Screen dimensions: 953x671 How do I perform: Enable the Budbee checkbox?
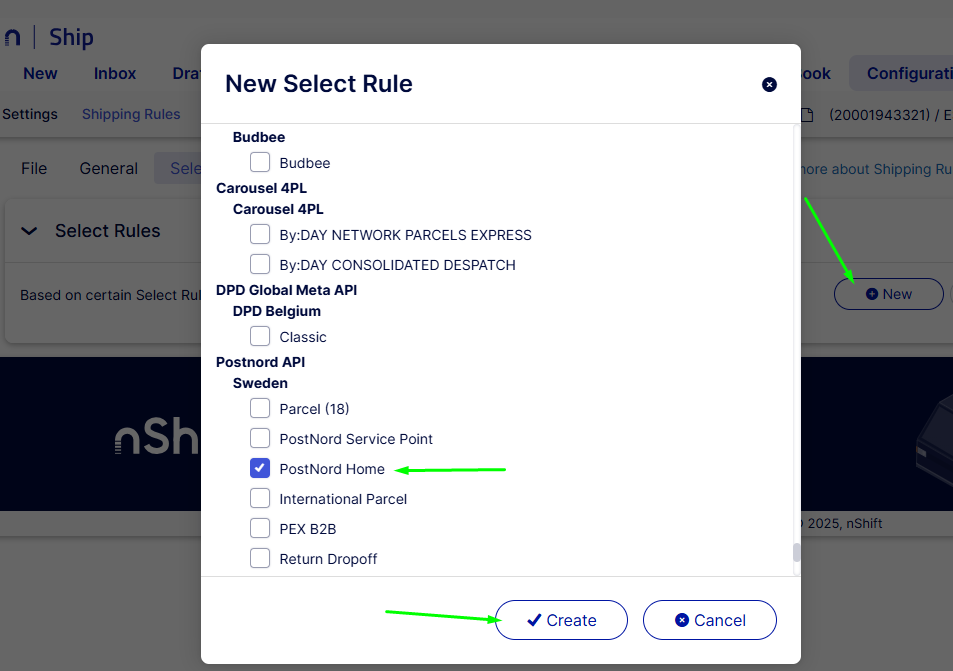pyautogui.click(x=260, y=161)
